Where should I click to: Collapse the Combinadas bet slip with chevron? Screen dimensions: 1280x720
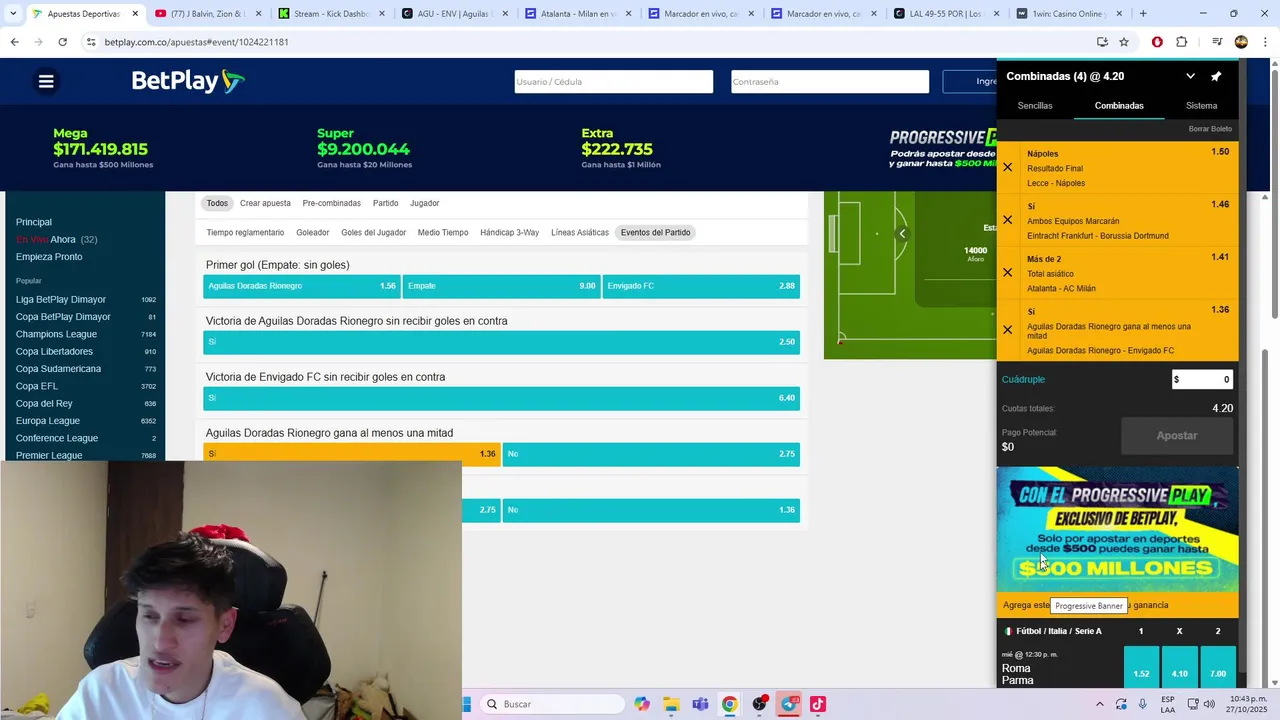point(1190,76)
